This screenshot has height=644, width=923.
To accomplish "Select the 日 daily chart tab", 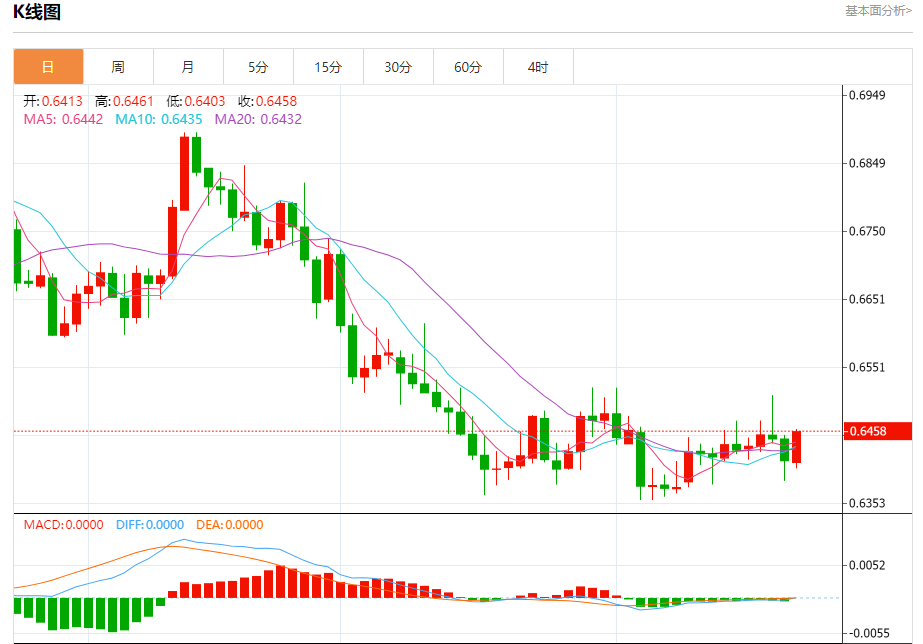I will pyautogui.click(x=48, y=67).
